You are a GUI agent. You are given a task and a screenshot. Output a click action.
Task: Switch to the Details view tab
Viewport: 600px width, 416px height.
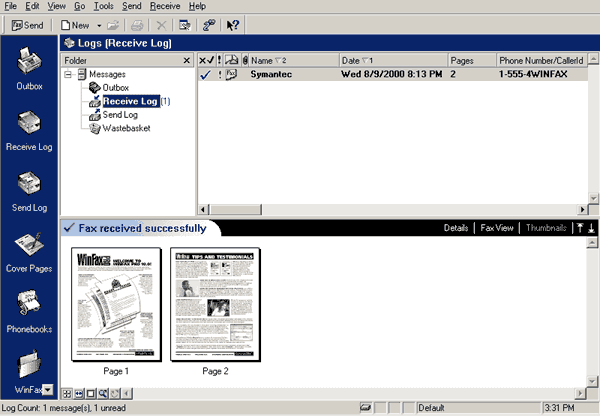(x=456, y=228)
